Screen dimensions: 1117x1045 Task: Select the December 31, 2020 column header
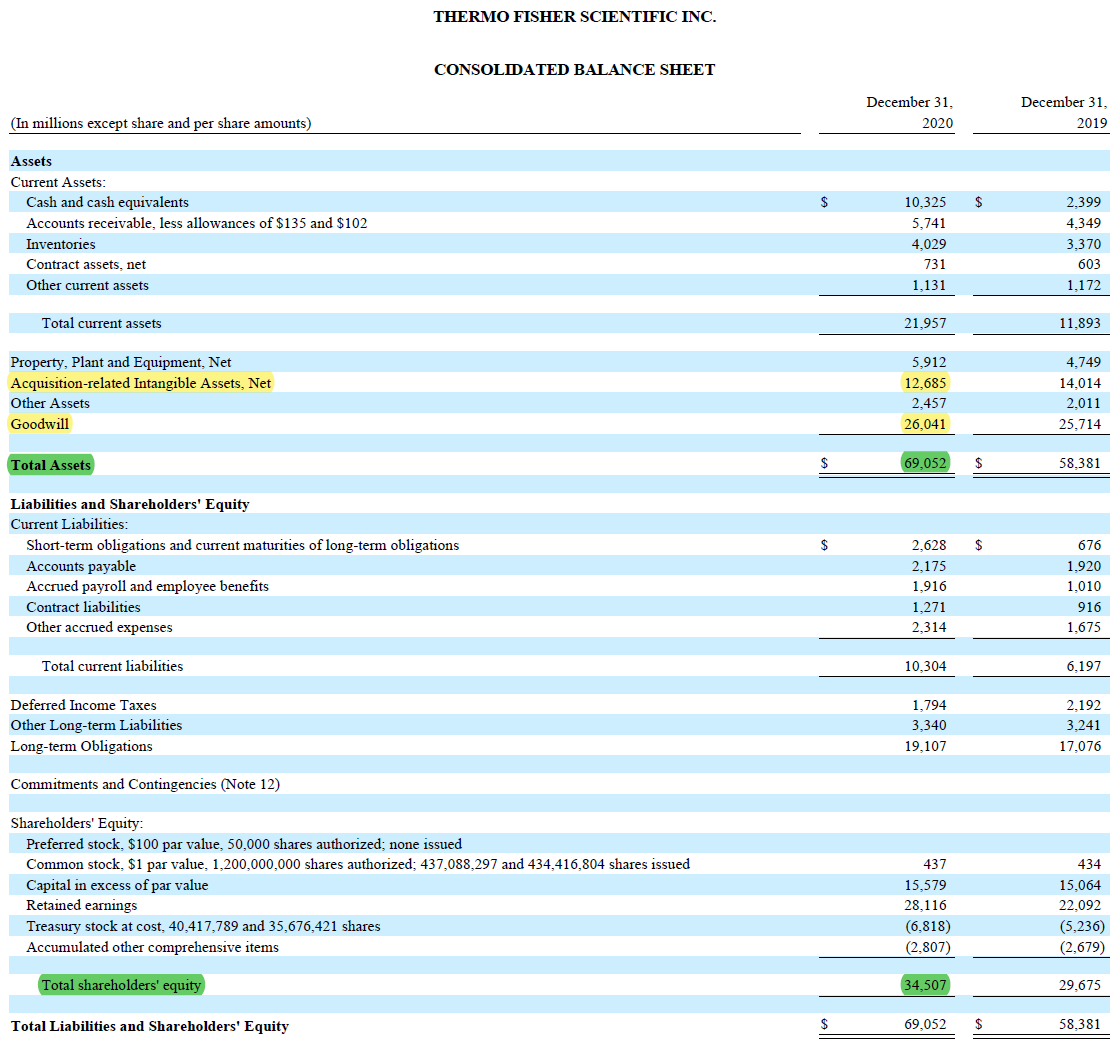[x=909, y=113]
